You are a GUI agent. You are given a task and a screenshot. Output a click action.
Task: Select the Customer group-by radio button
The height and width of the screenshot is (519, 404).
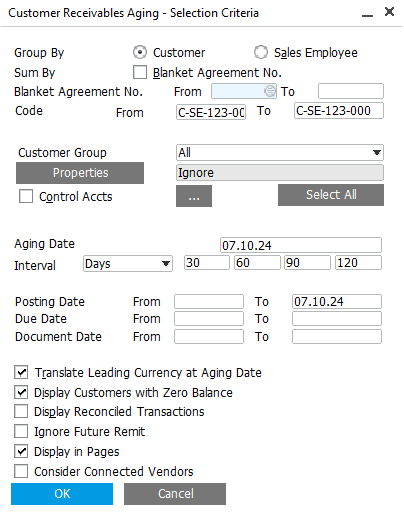[x=140, y=52]
